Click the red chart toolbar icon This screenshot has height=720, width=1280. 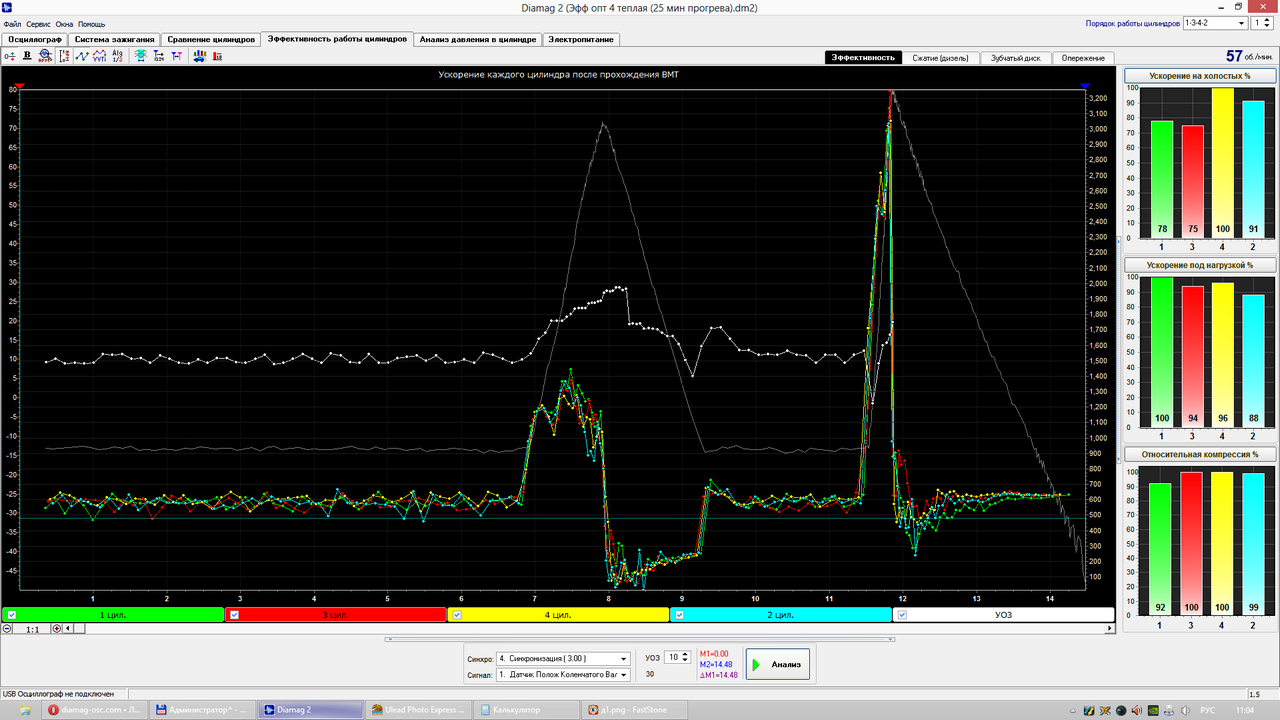point(218,56)
